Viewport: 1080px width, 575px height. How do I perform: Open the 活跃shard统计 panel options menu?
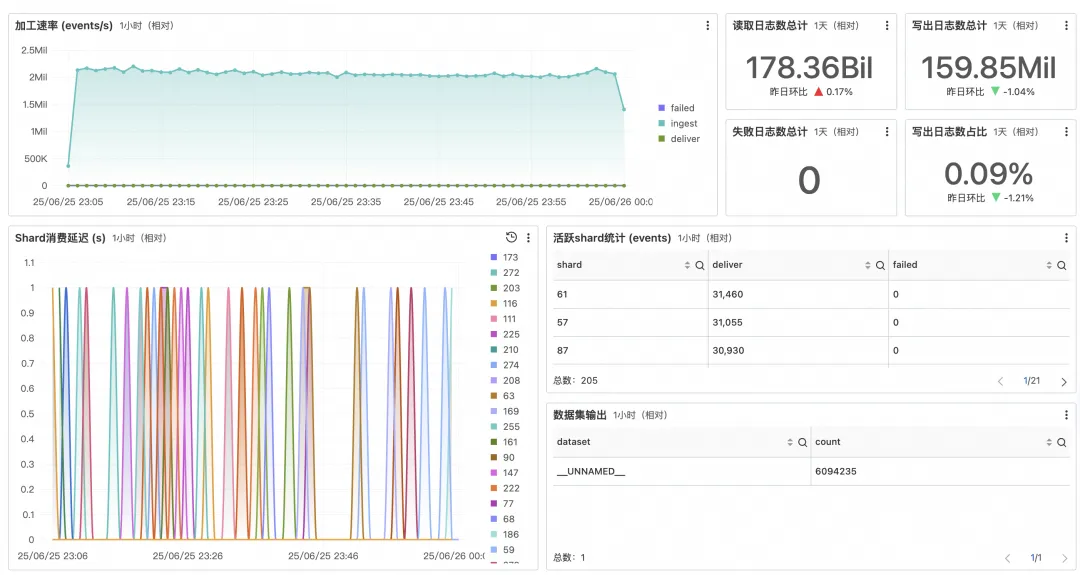[1066, 238]
